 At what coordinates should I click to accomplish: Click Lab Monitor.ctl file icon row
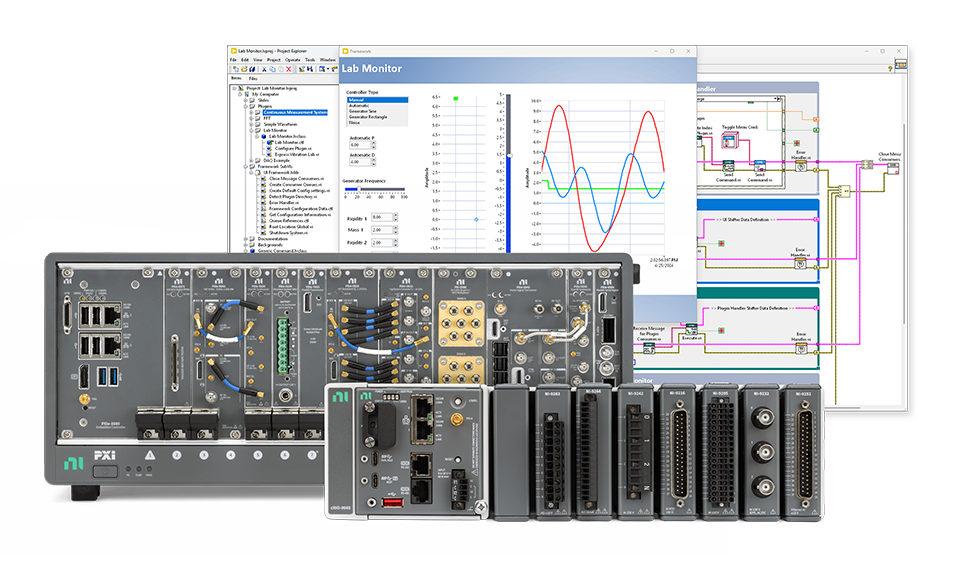point(286,142)
